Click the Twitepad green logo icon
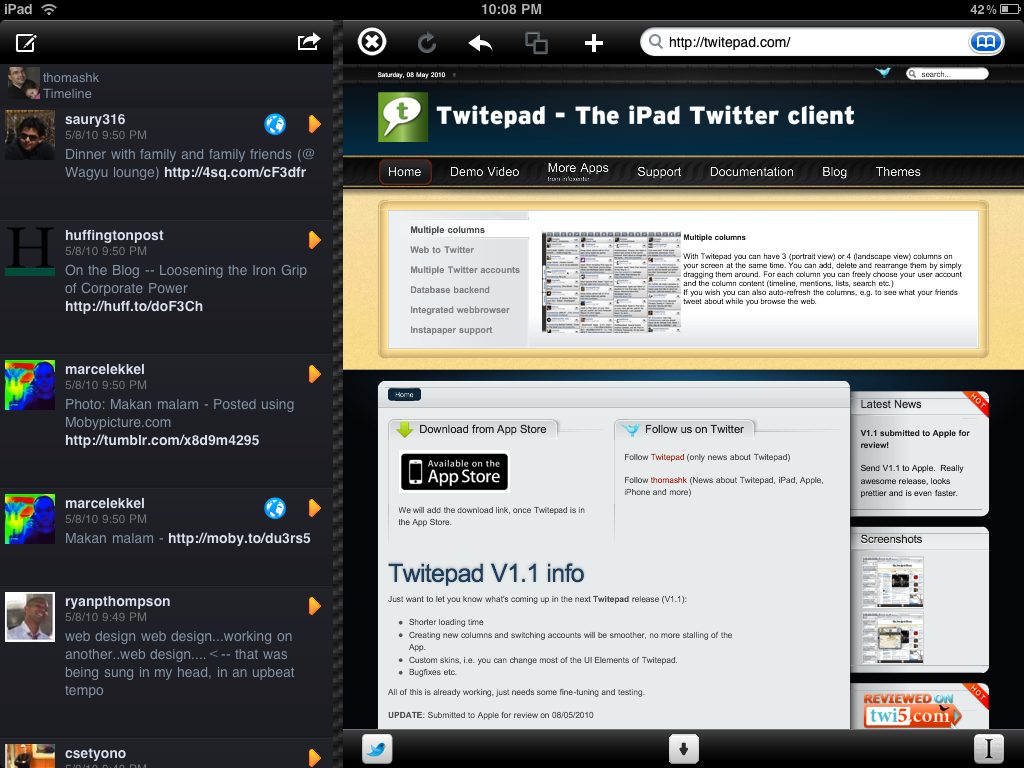Viewport: 1024px width, 768px height. point(403,117)
